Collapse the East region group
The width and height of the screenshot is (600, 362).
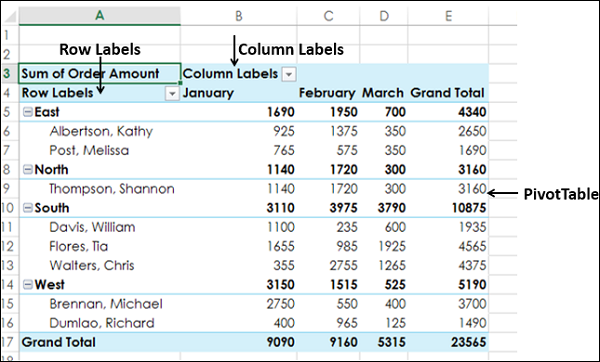pyautogui.click(x=28, y=112)
